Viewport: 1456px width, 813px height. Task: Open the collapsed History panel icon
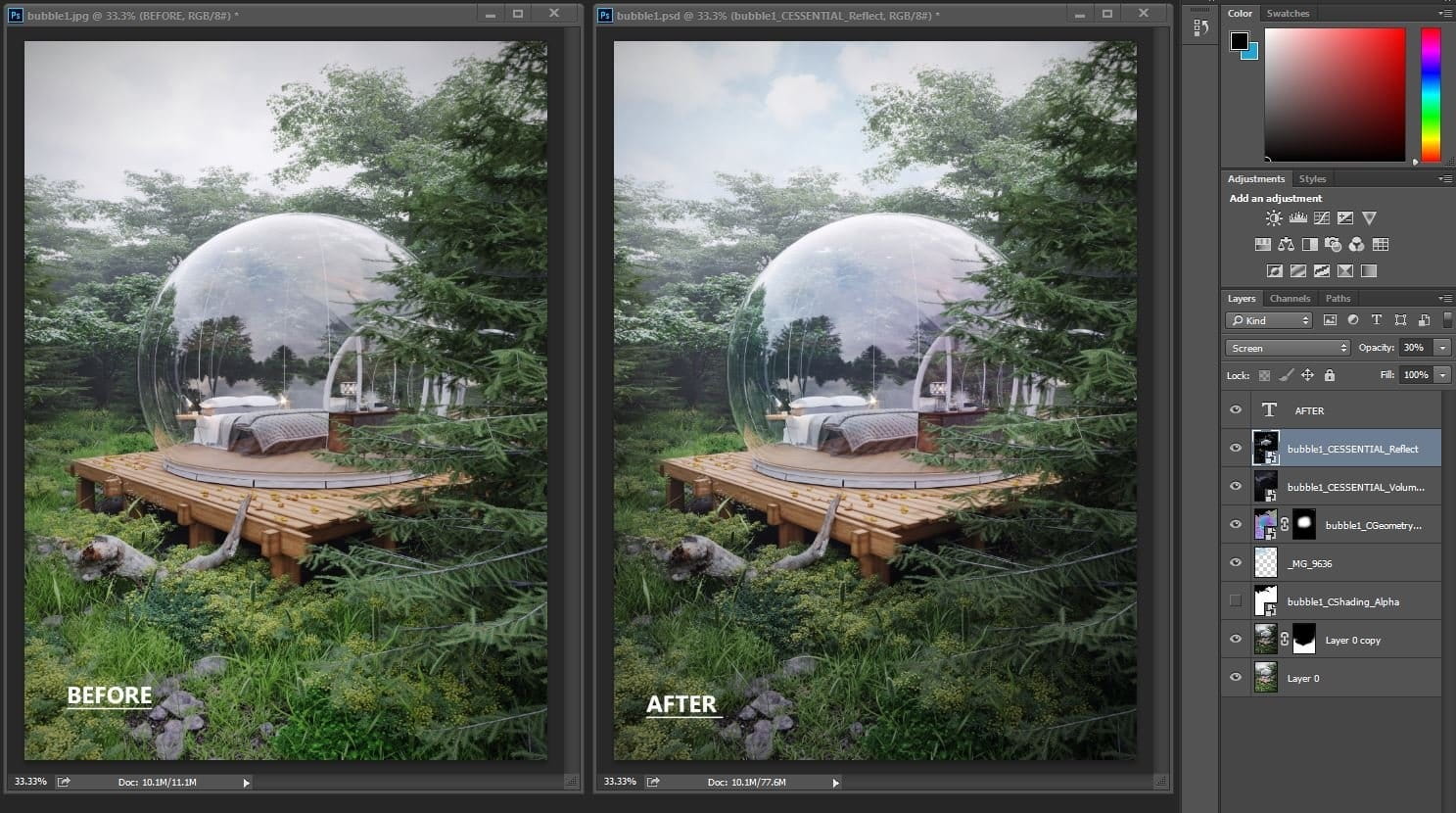coord(1201,28)
